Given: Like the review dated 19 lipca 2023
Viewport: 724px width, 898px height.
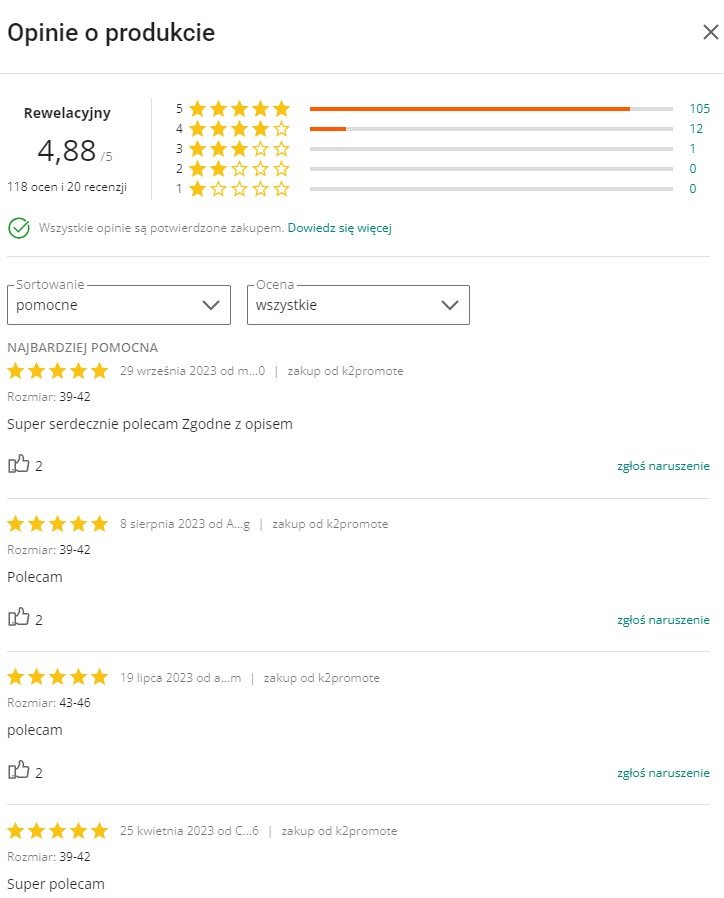Looking at the screenshot, I should click(19, 771).
